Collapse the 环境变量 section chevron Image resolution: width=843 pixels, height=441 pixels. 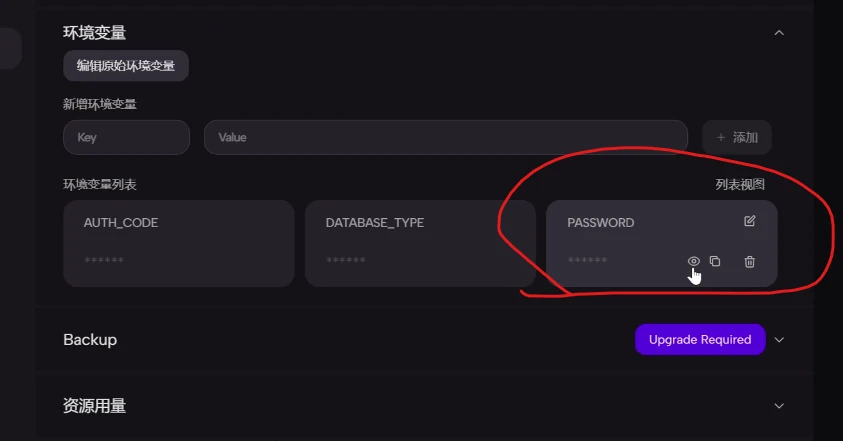click(779, 33)
